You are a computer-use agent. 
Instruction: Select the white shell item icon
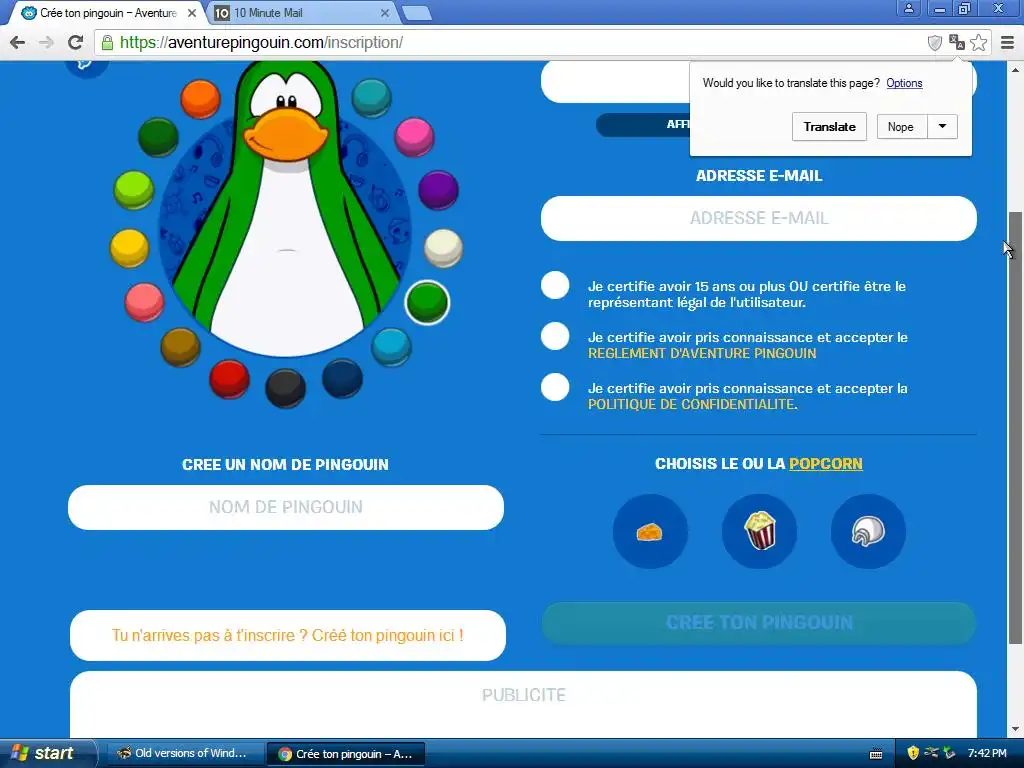click(x=868, y=532)
